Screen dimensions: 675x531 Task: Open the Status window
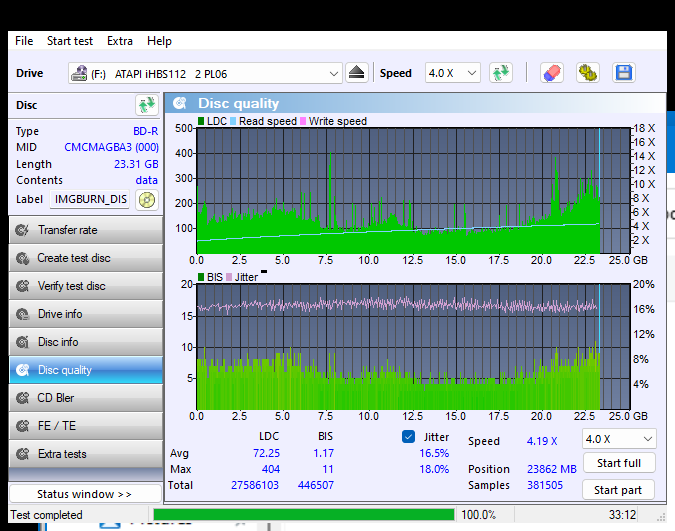tap(85, 494)
